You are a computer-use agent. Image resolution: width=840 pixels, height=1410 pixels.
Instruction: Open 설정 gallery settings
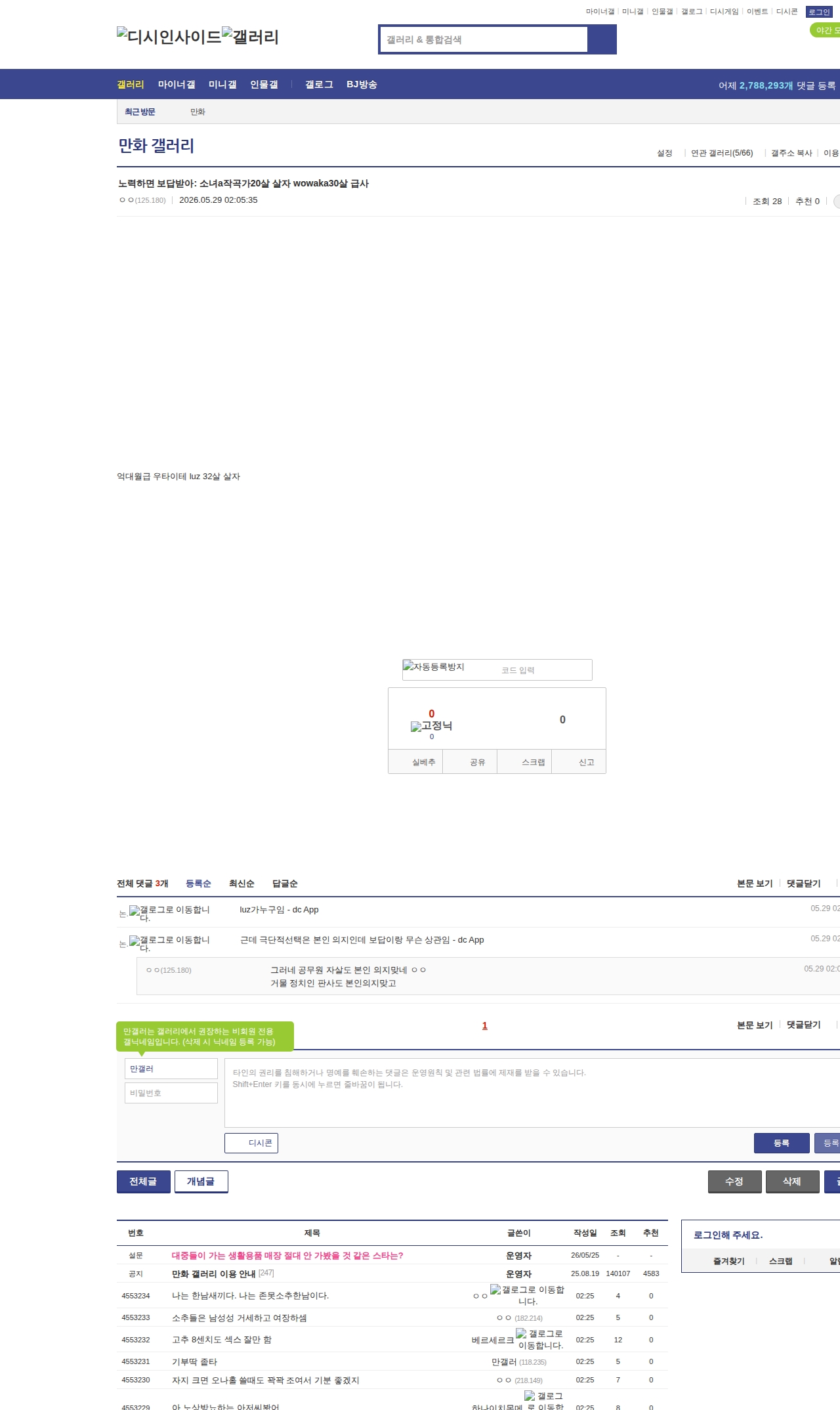(665, 153)
